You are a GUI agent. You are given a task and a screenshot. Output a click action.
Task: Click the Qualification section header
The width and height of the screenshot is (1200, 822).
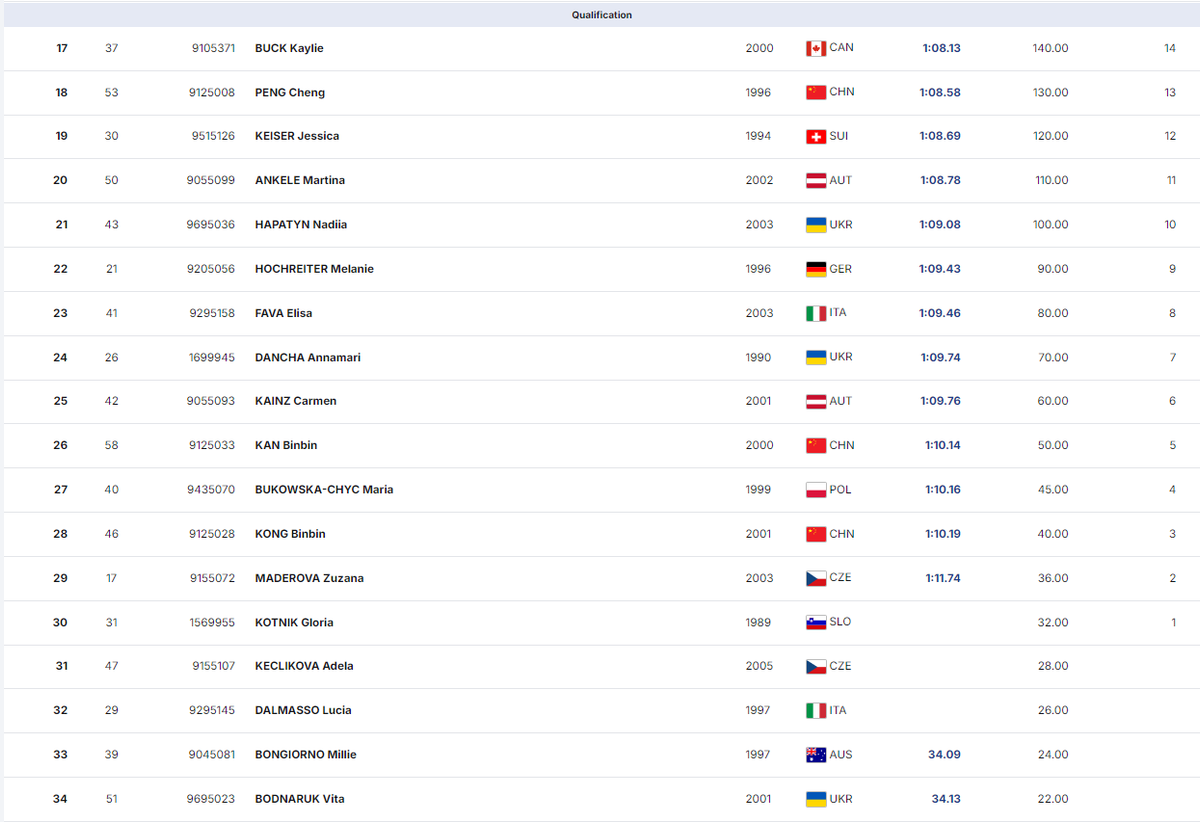(601, 15)
